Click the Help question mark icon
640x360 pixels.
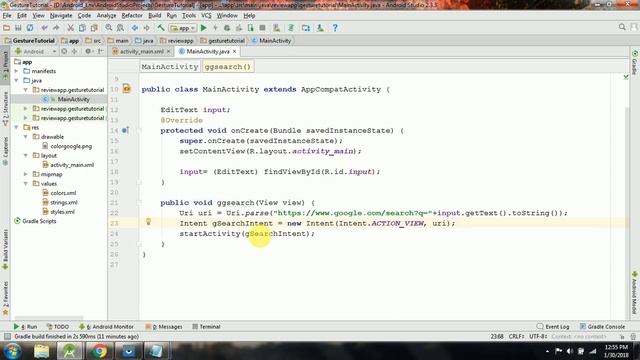click(335, 28)
